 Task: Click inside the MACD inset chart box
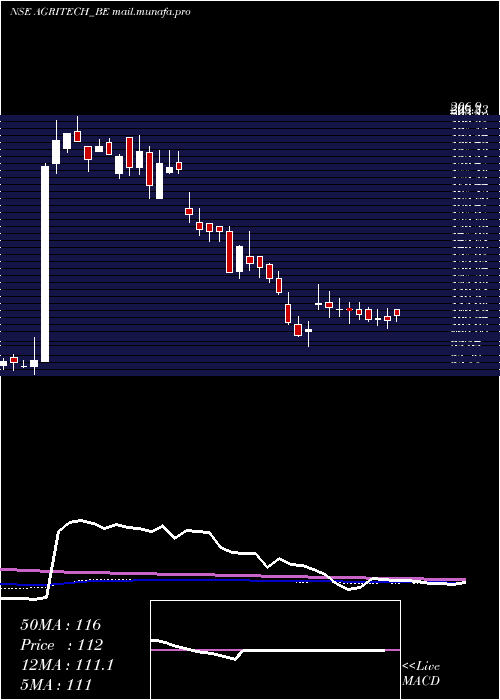click(x=275, y=650)
